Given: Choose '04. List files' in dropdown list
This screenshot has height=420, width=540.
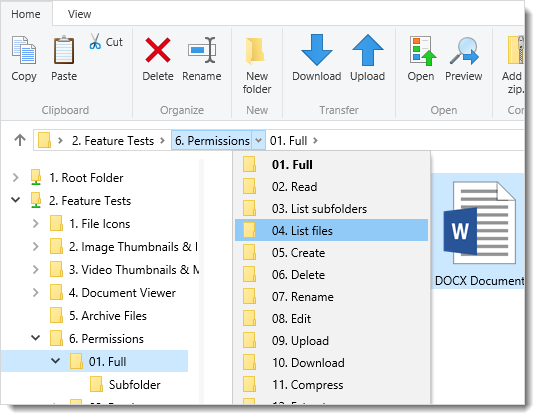Looking at the screenshot, I should click(331, 230).
